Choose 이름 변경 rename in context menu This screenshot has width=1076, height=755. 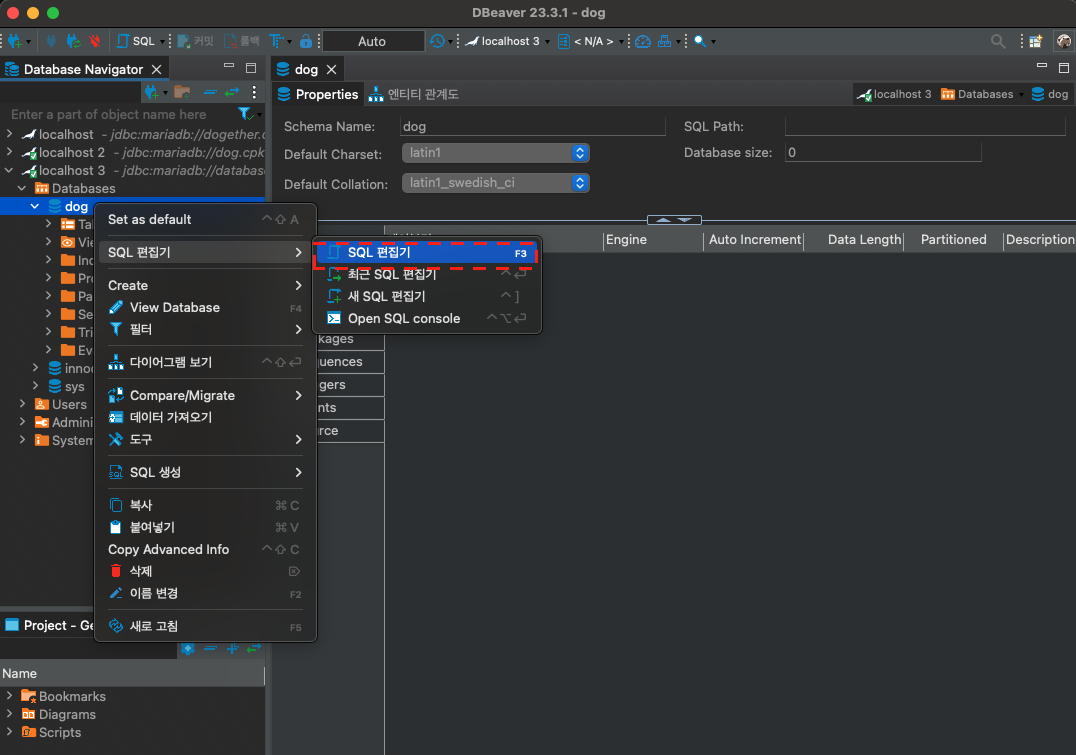click(x=205, y=593)
